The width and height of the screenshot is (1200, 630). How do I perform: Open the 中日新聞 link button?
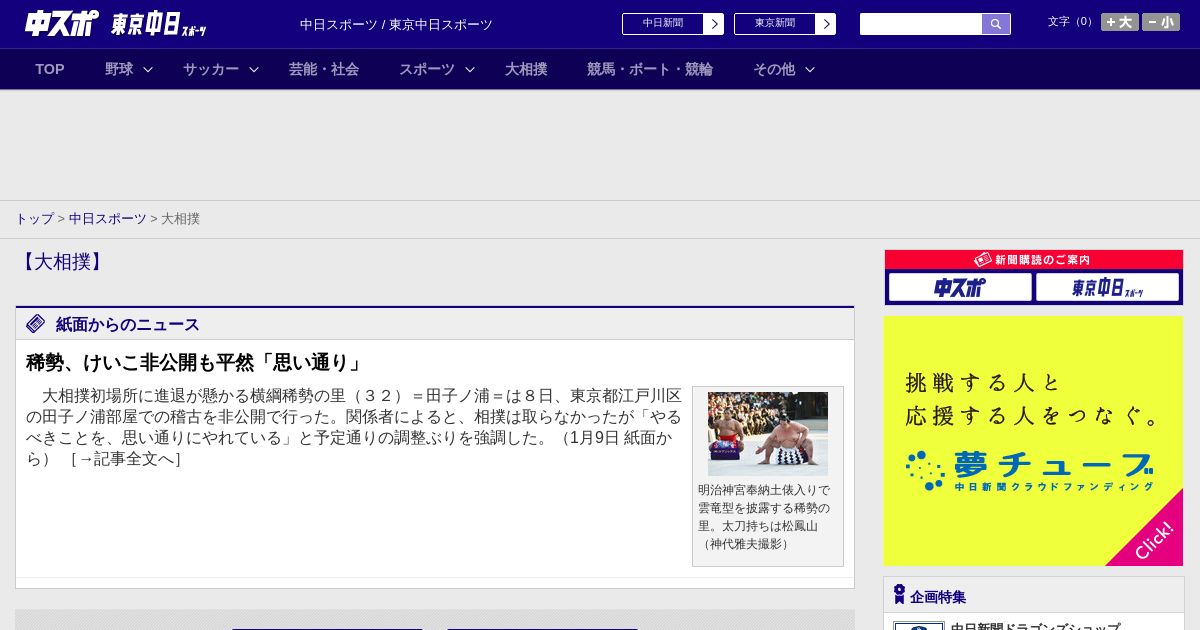click(662, 24)
